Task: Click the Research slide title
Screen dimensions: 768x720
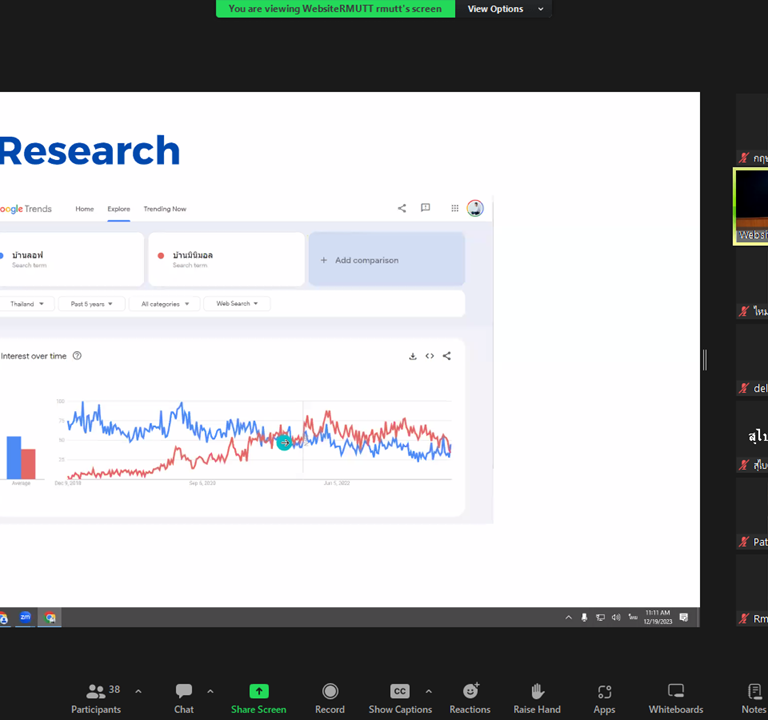Action: pos(90,150)
